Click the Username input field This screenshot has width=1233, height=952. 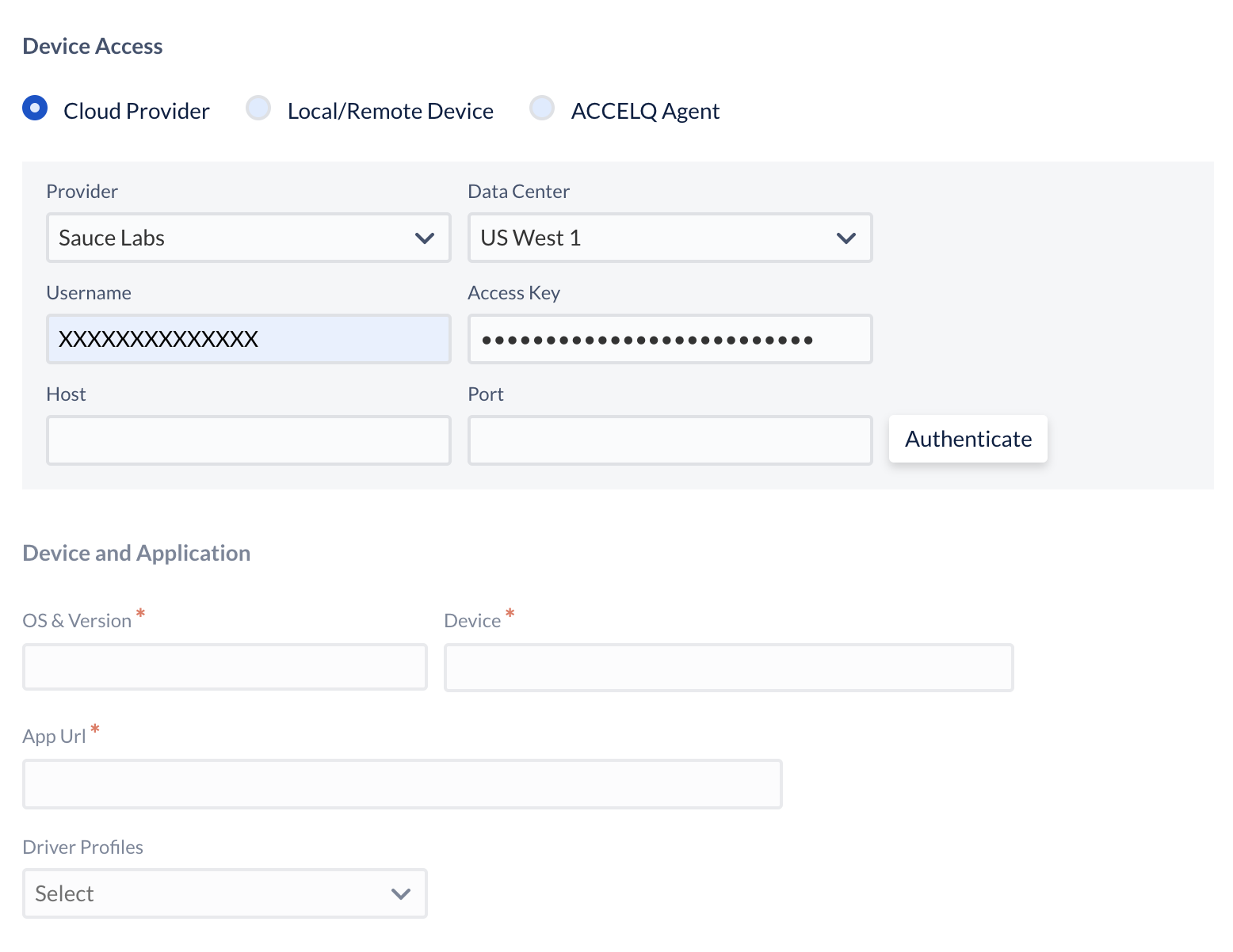point(249,339)
